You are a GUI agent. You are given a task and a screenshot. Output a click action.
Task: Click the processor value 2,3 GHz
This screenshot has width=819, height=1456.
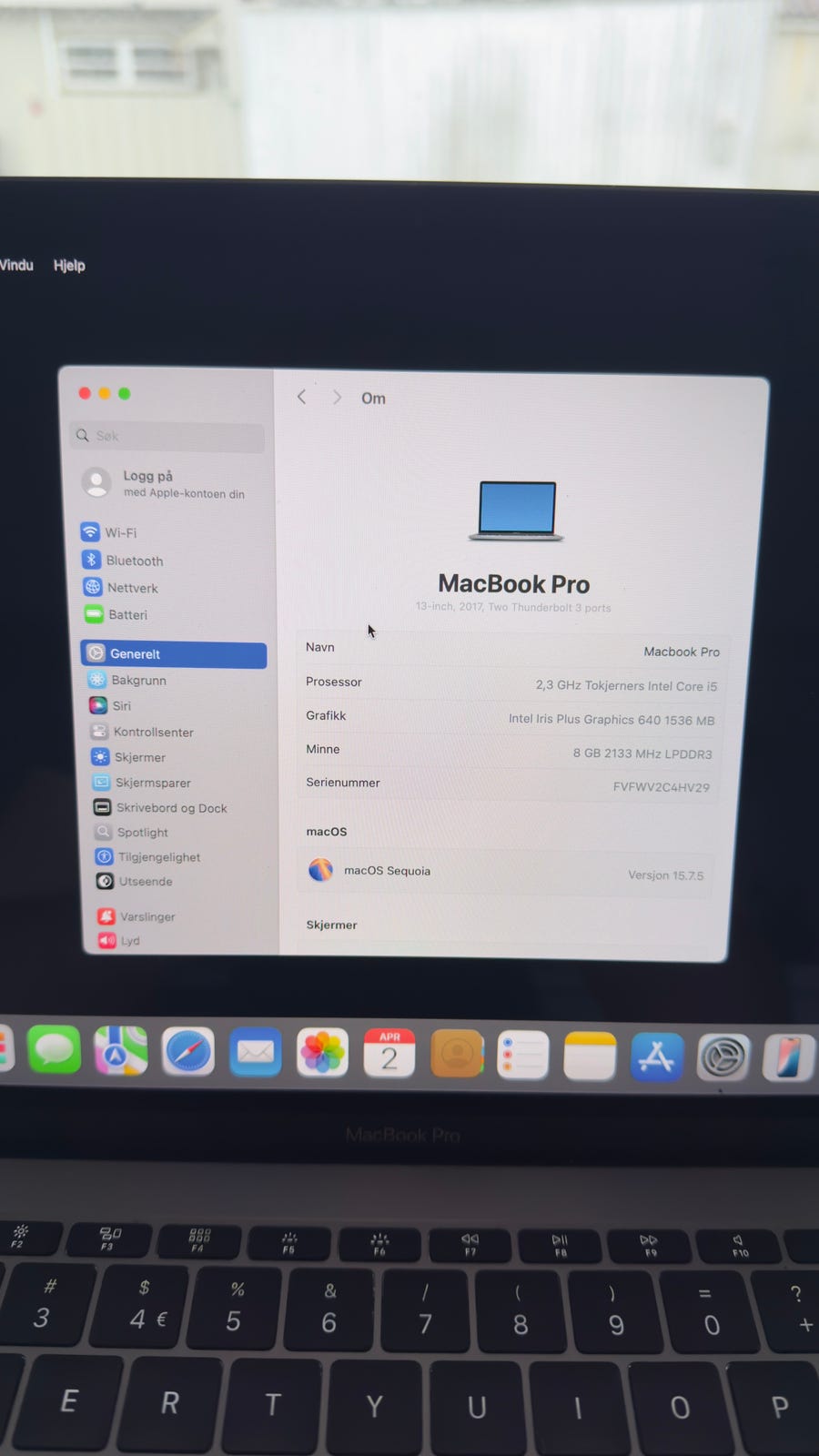tap(626, 686)
